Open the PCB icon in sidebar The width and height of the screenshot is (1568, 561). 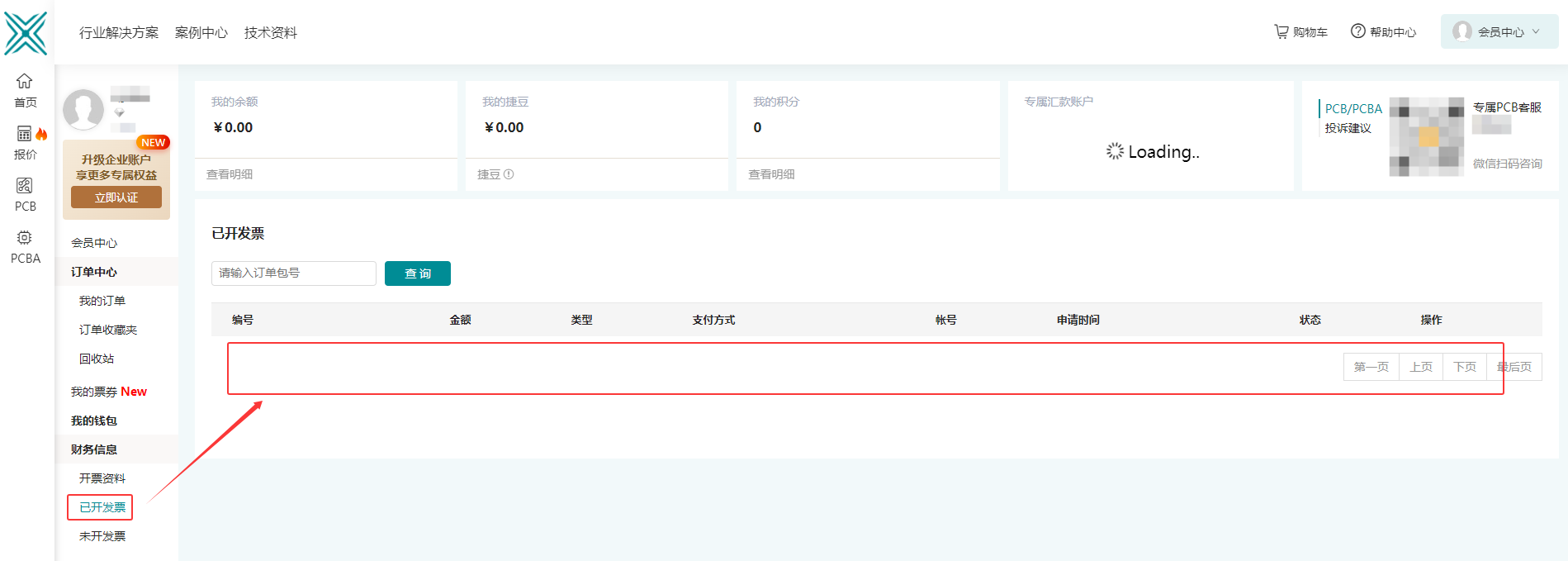(25, 194)
